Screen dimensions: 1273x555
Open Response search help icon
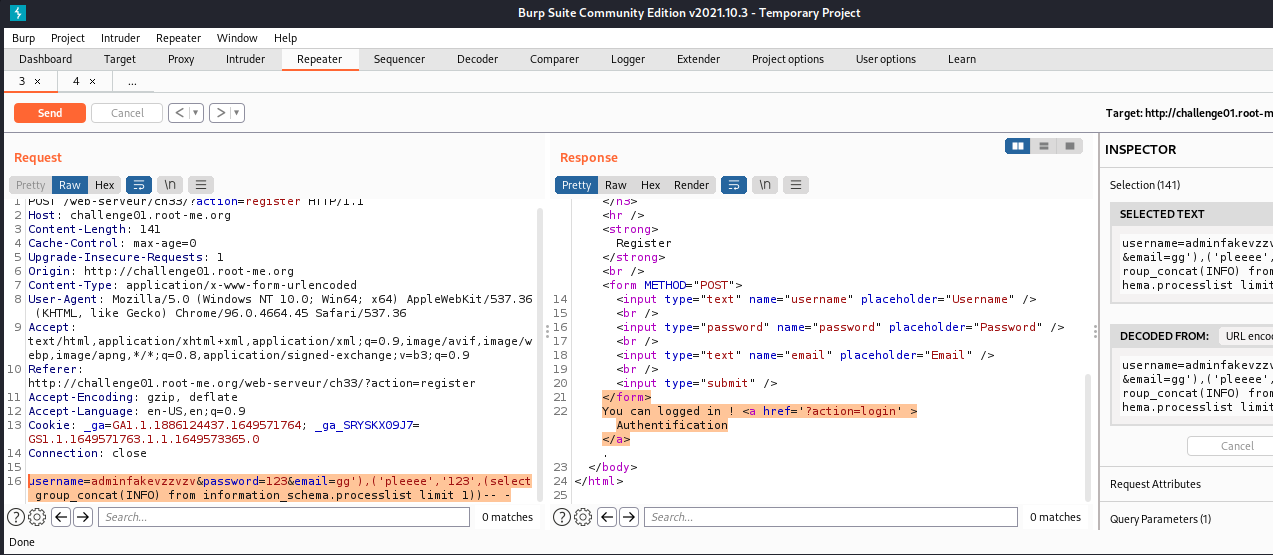pos(562,517)
